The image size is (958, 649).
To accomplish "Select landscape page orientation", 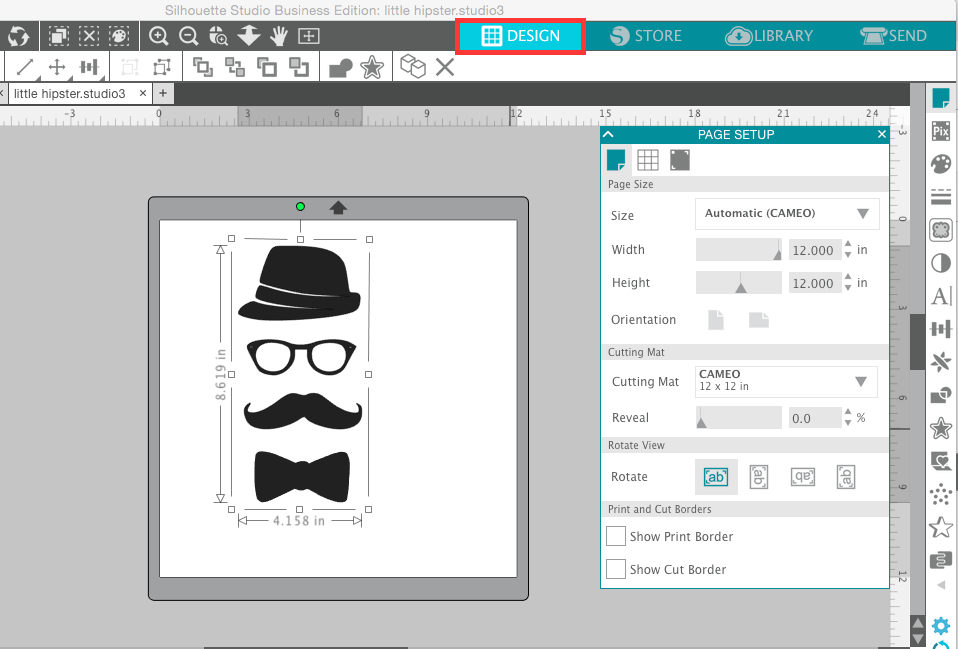I will [x=758, y=319].
